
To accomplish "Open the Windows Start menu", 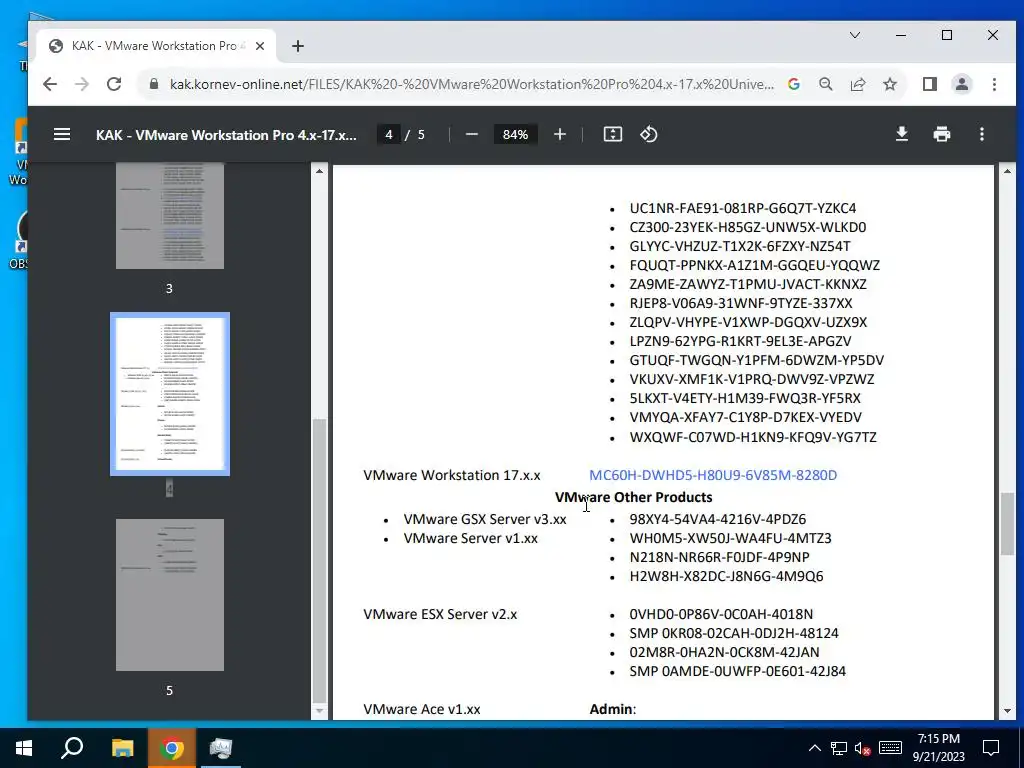I will [24, 748].
